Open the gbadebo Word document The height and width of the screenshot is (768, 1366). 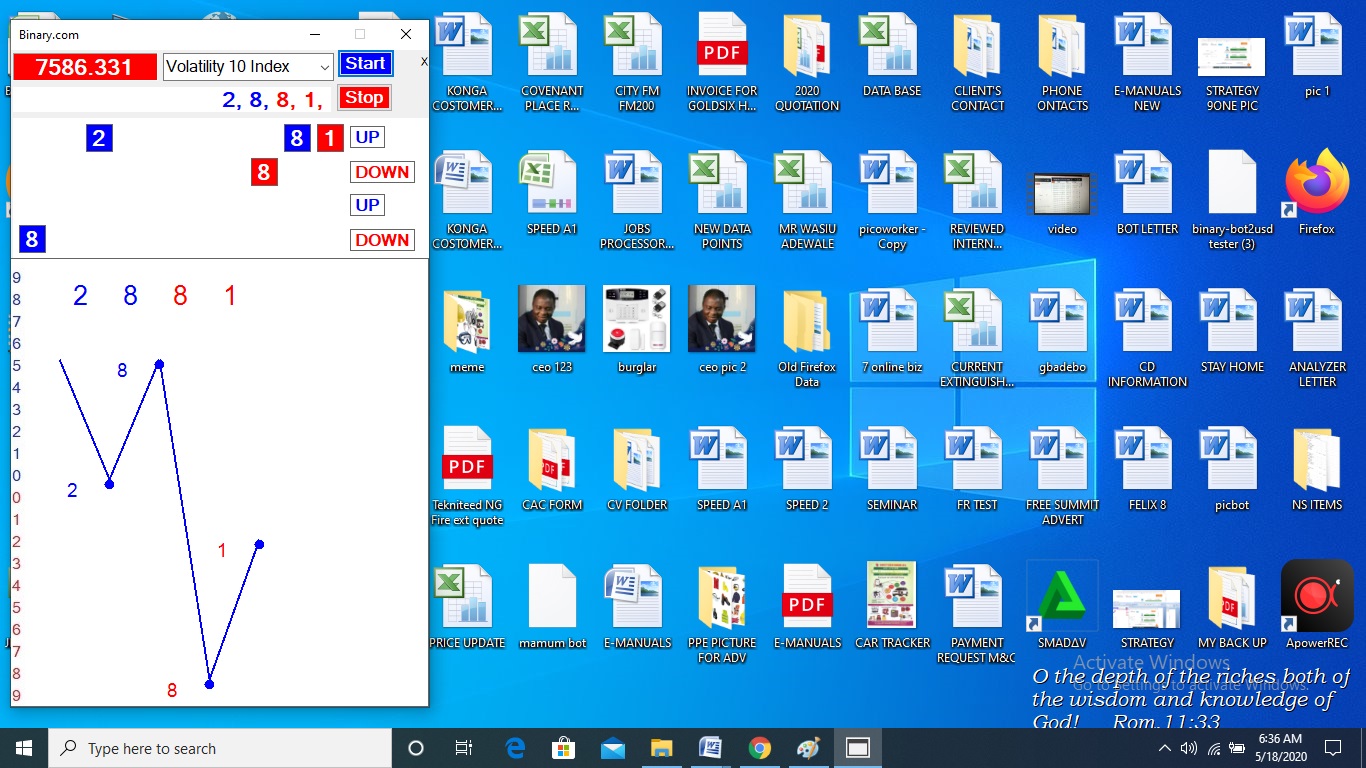[x=1062, y=331]
